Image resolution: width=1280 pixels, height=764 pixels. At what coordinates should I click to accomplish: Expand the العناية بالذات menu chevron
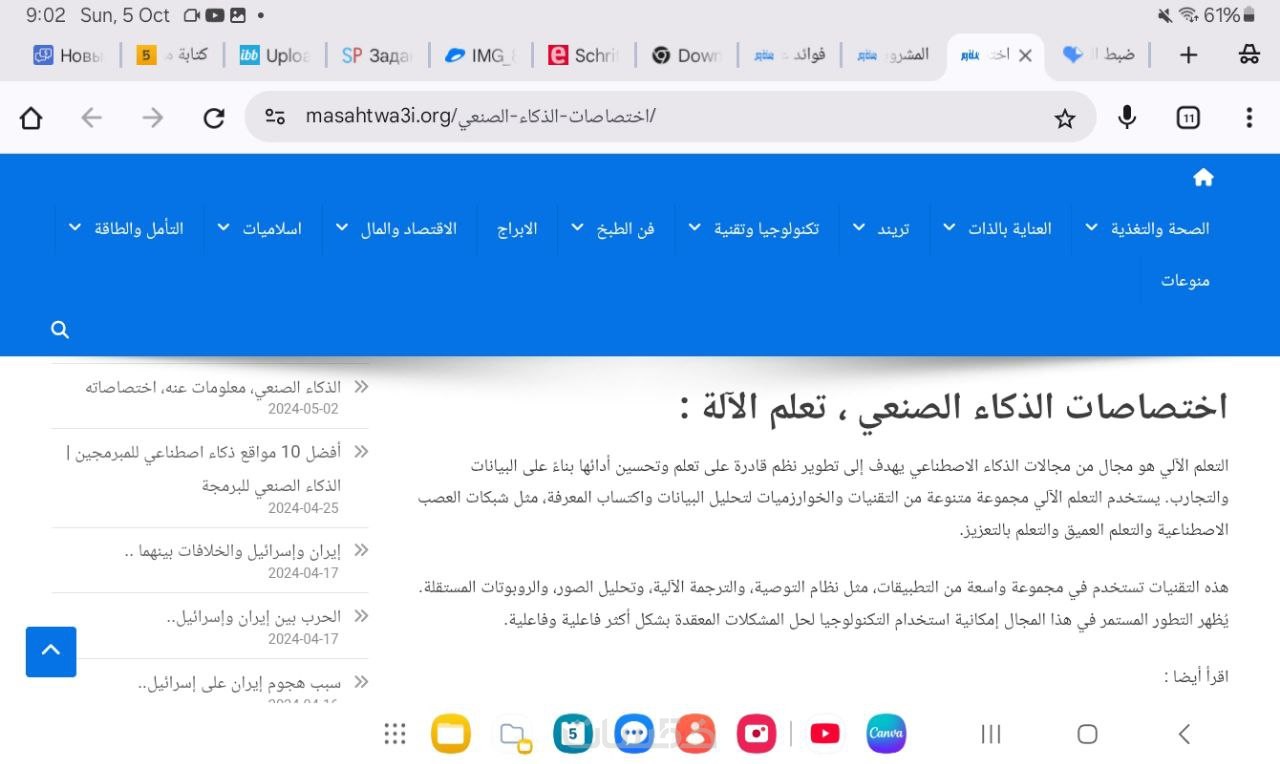[x=949, y=228]
